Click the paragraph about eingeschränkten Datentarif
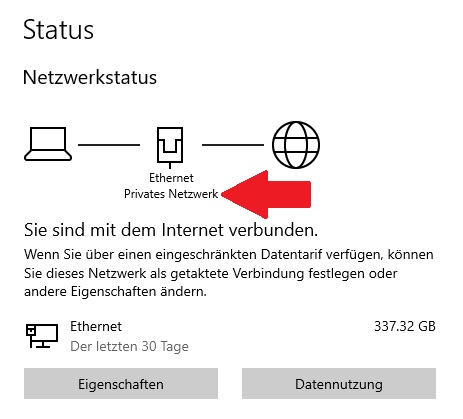This screenshot has width=463, height=419. [x=229, y=273]
